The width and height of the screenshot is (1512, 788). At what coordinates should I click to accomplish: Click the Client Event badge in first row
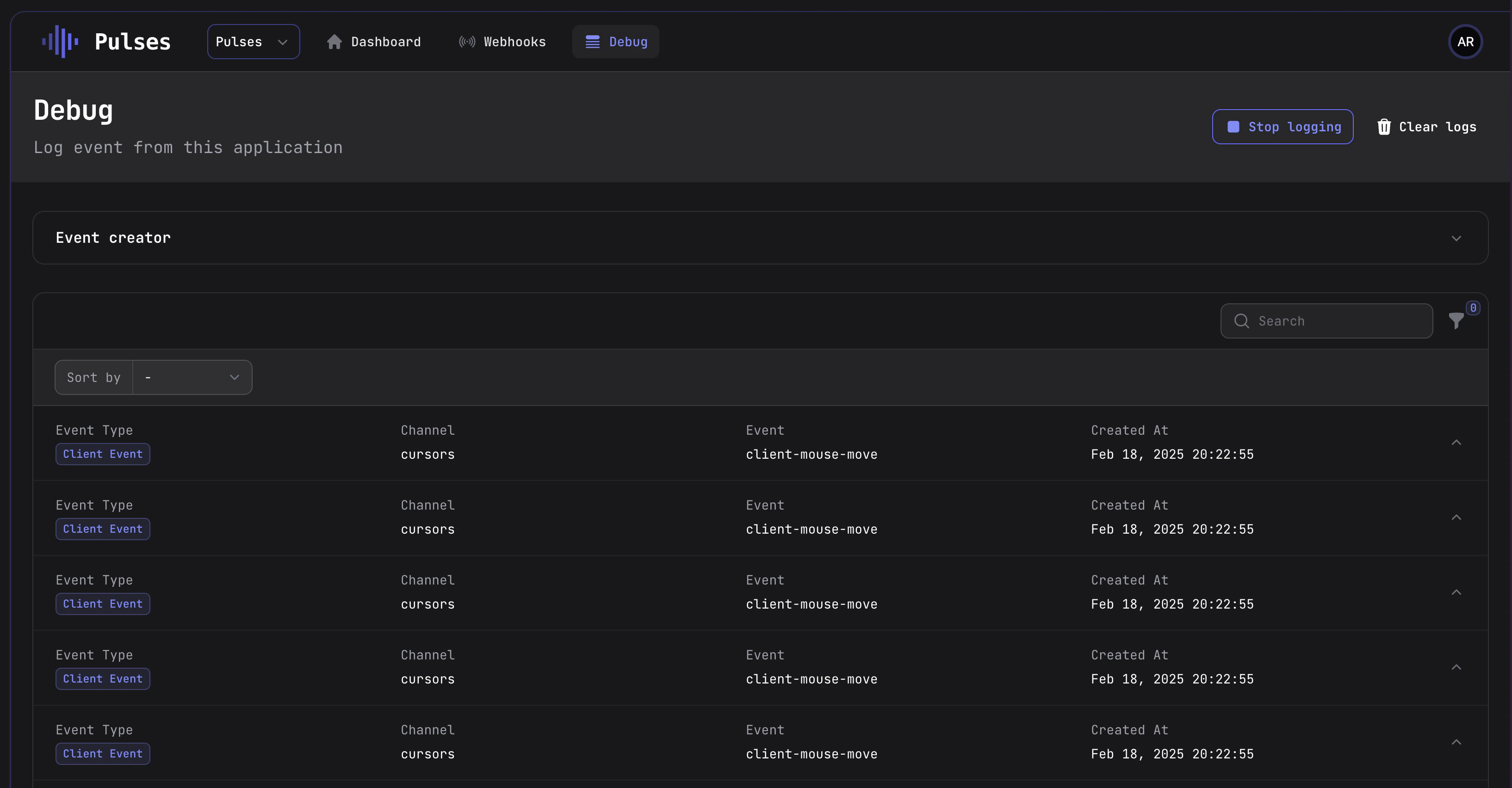point(103,454)
